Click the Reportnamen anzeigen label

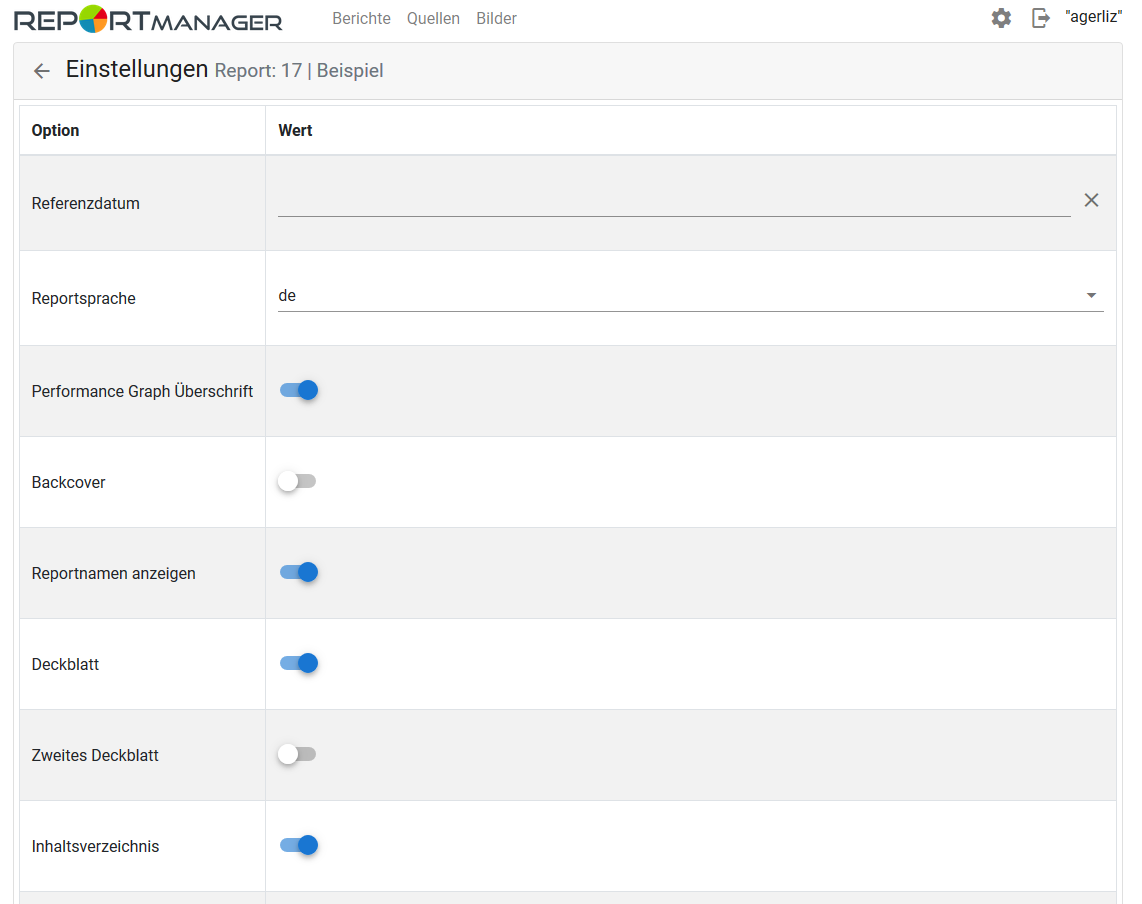pyautogui.click(x=114, y=573)
